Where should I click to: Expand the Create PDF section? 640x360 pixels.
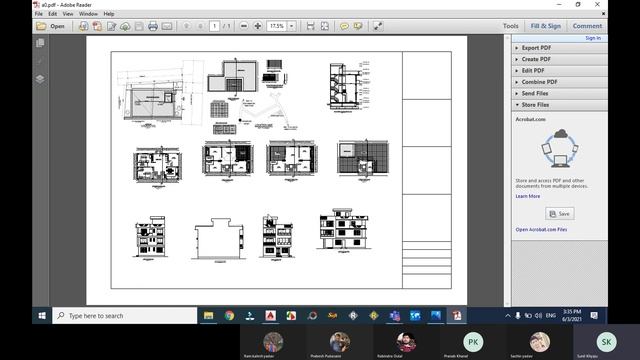559,59
